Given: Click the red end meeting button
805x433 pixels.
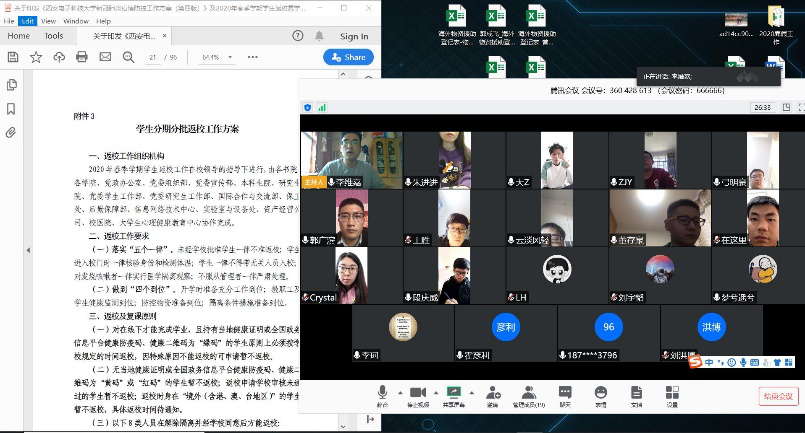Looking at the screenshot, I should coord(777,396).
